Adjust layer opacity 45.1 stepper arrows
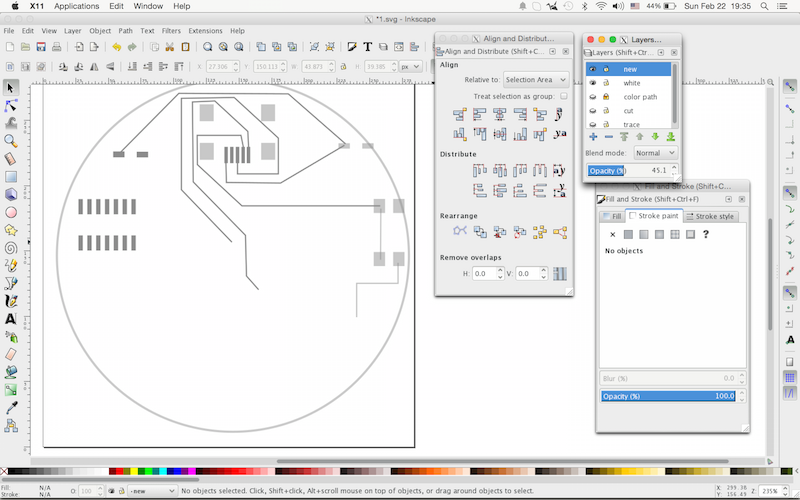Image resolution: width=800 pixels, height=500 pixels. pyautogui.click(x=674, y=170)
